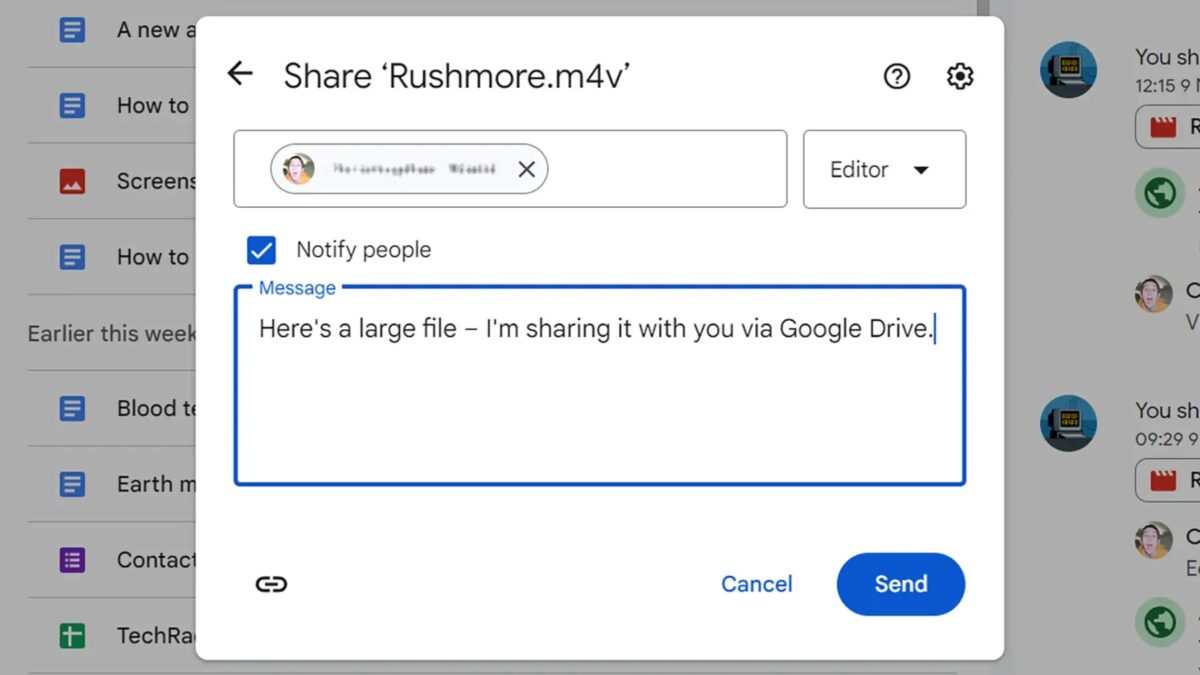Image resolution: width=1200 pixels, height=675 pixels.
Task: Open the Editor permission dropdown
Action: click(884, 169)
